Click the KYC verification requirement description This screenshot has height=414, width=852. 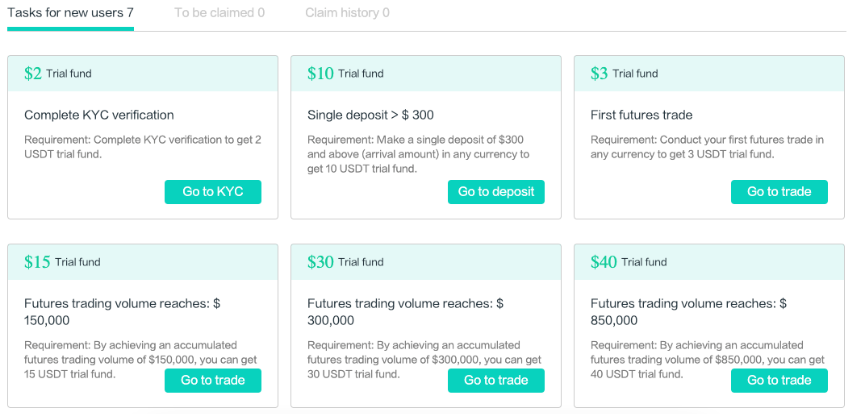142,147
